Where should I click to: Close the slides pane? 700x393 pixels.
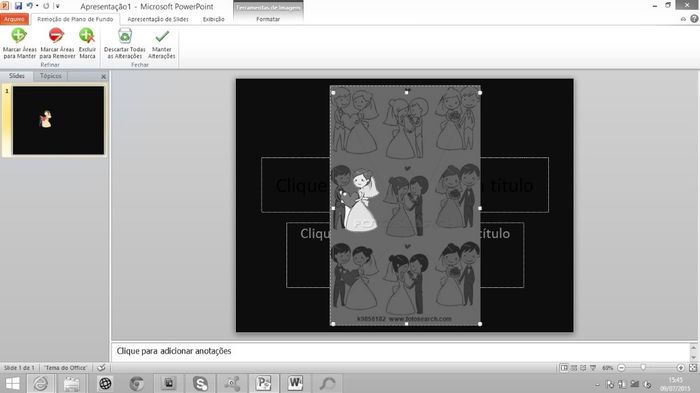point(104,77)
